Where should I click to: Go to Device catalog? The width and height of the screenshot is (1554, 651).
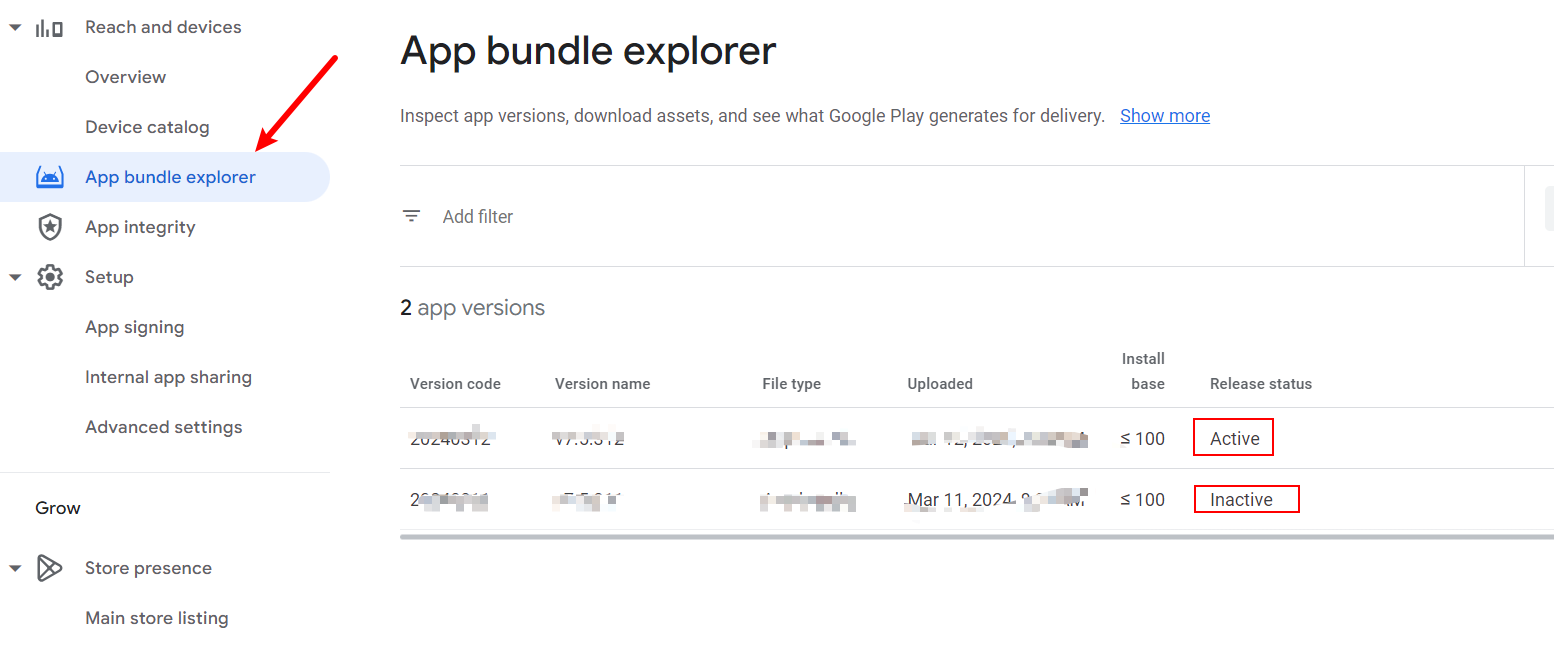[x=147, y=127]
